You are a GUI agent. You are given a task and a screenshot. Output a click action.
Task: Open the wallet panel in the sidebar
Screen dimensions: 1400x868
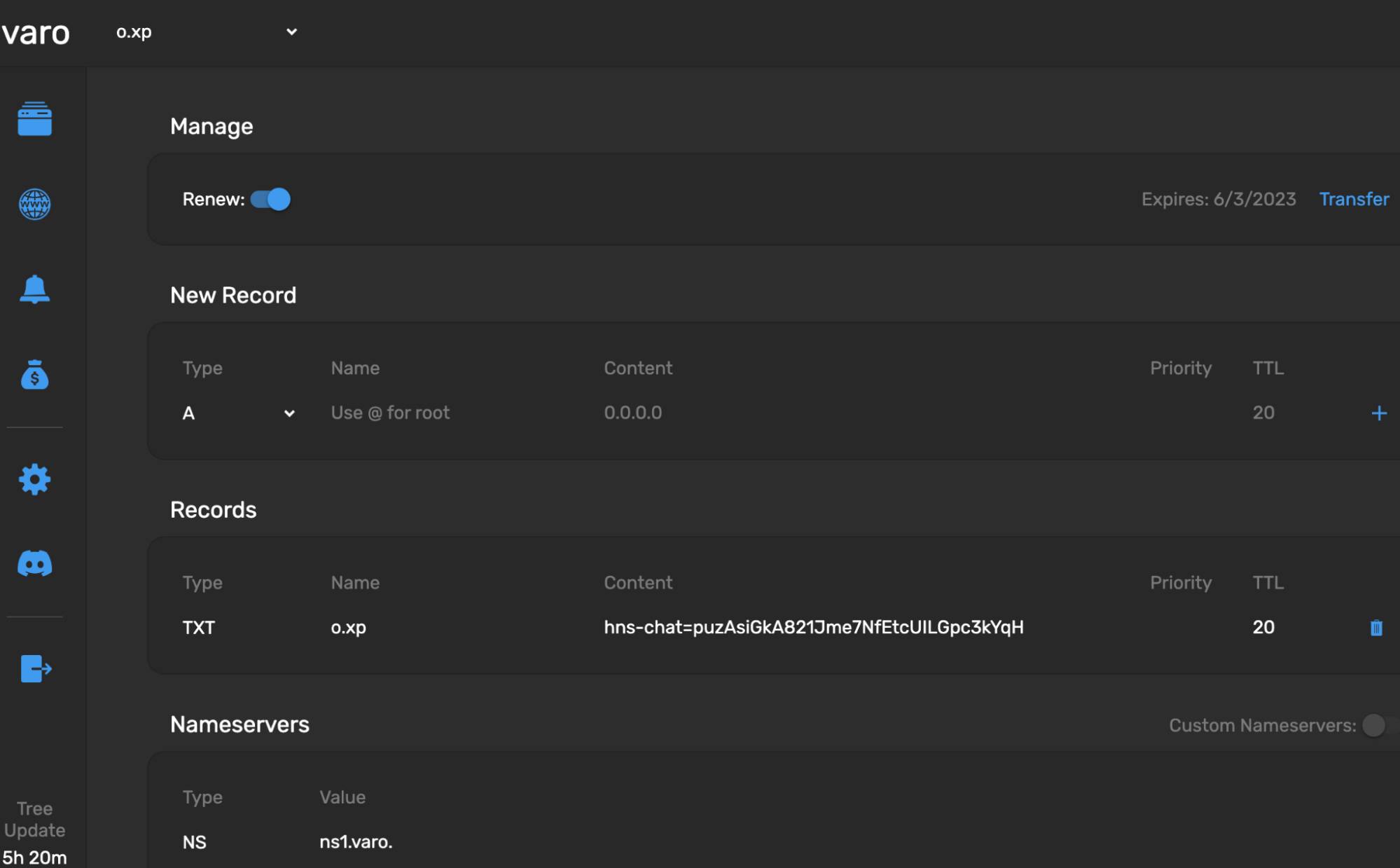pos(34,119)
